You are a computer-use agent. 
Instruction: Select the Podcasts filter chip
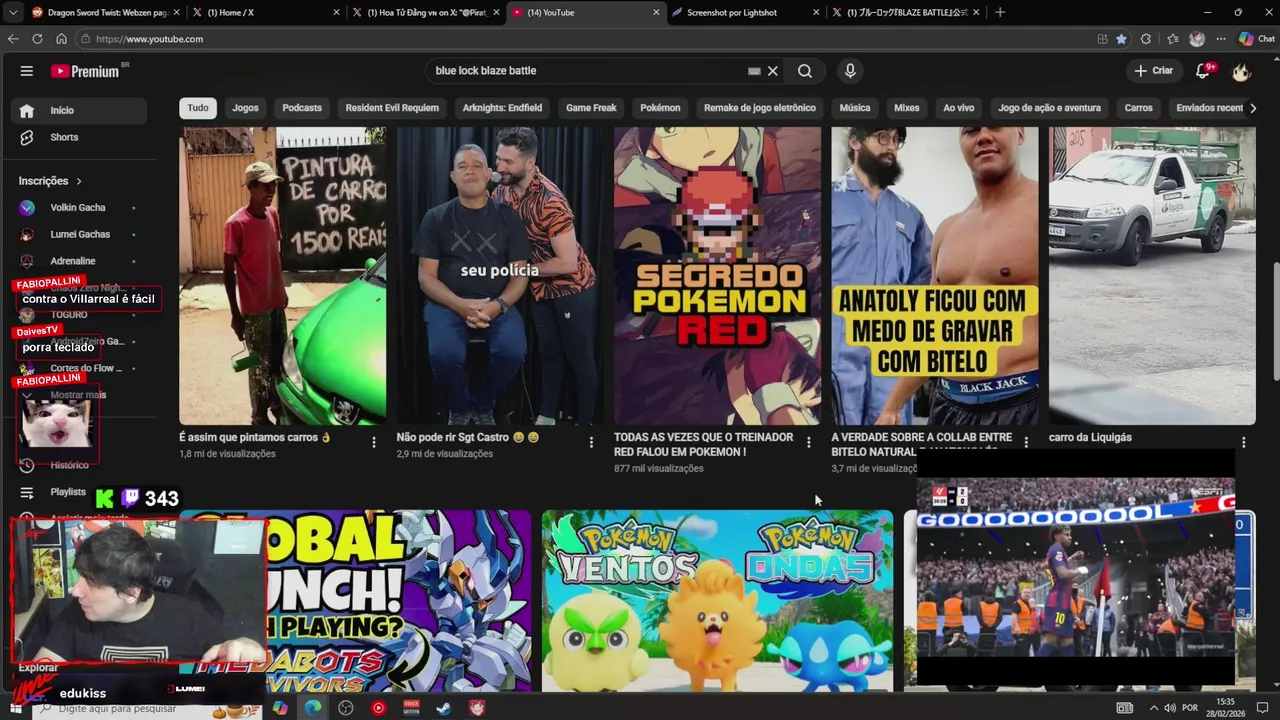(x=302, y=108)
